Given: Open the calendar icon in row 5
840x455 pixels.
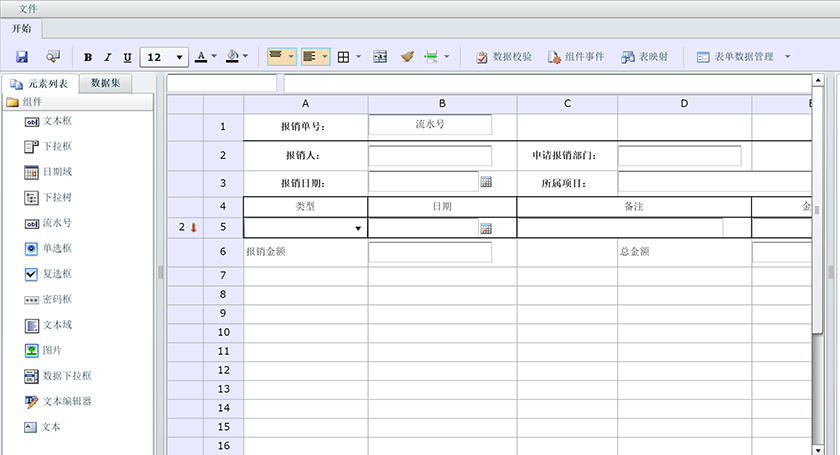Looking at the screenshot, I should pyautogui.click(x=486, y=229).
